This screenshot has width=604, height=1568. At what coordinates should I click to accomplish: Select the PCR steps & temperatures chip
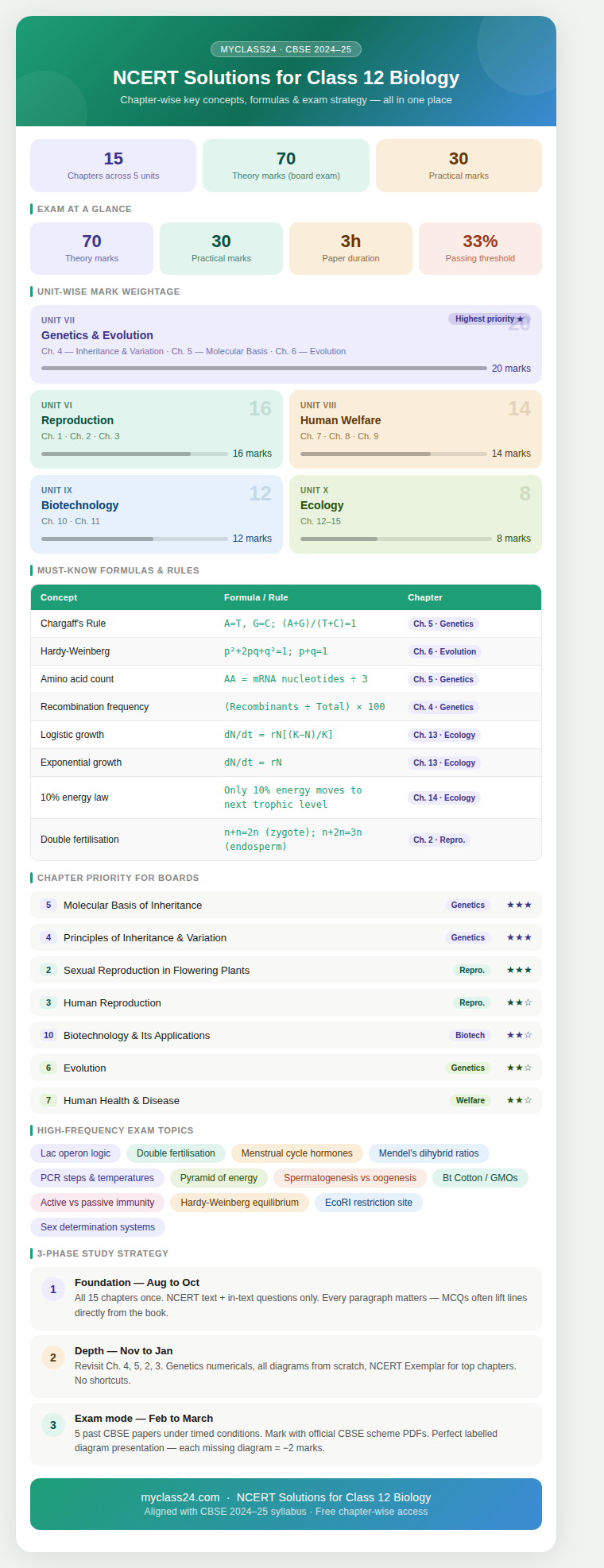coord(97,1178)
